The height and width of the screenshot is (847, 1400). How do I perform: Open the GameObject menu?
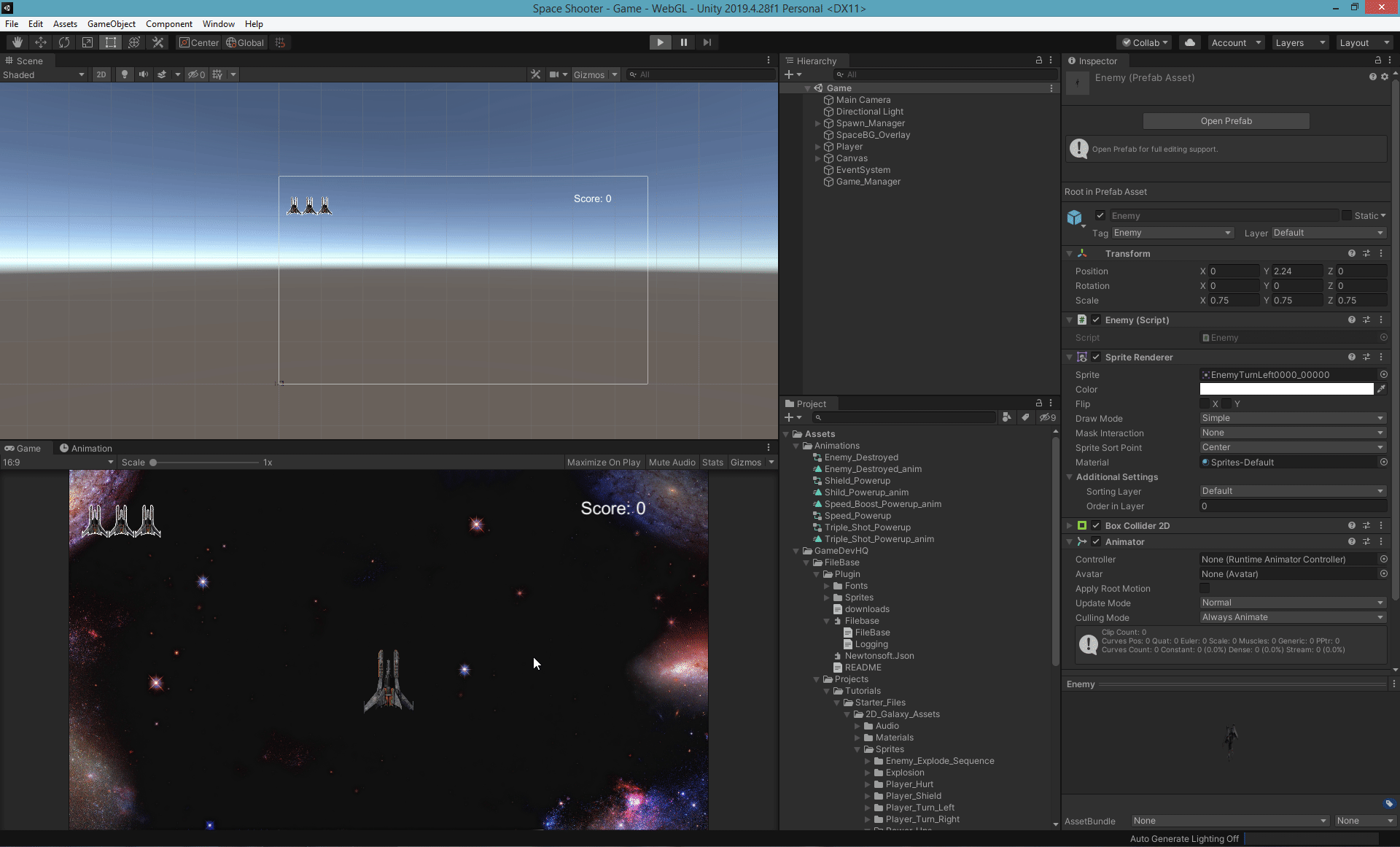point(111,24)
